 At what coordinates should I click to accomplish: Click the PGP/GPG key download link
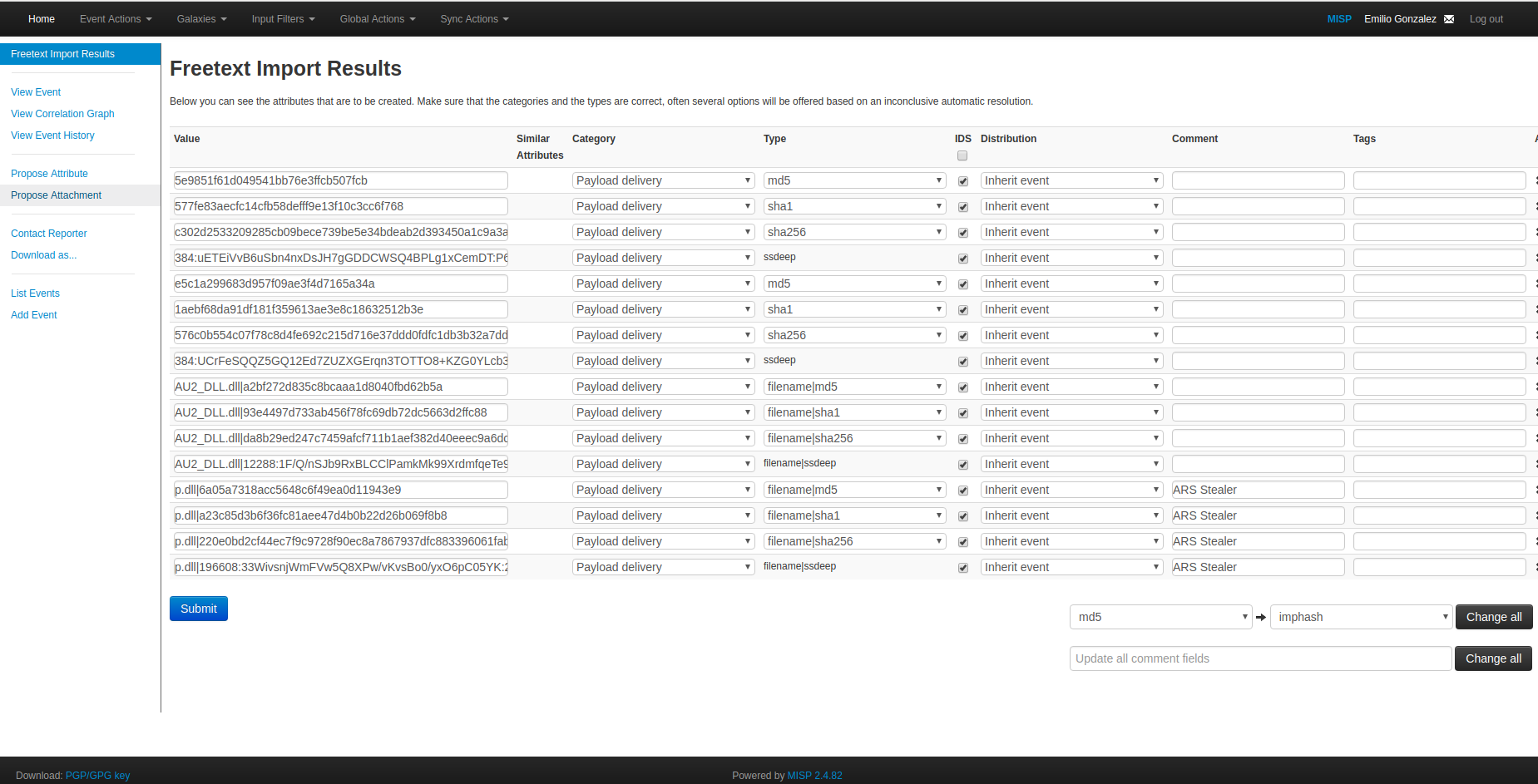pos(97,776)
